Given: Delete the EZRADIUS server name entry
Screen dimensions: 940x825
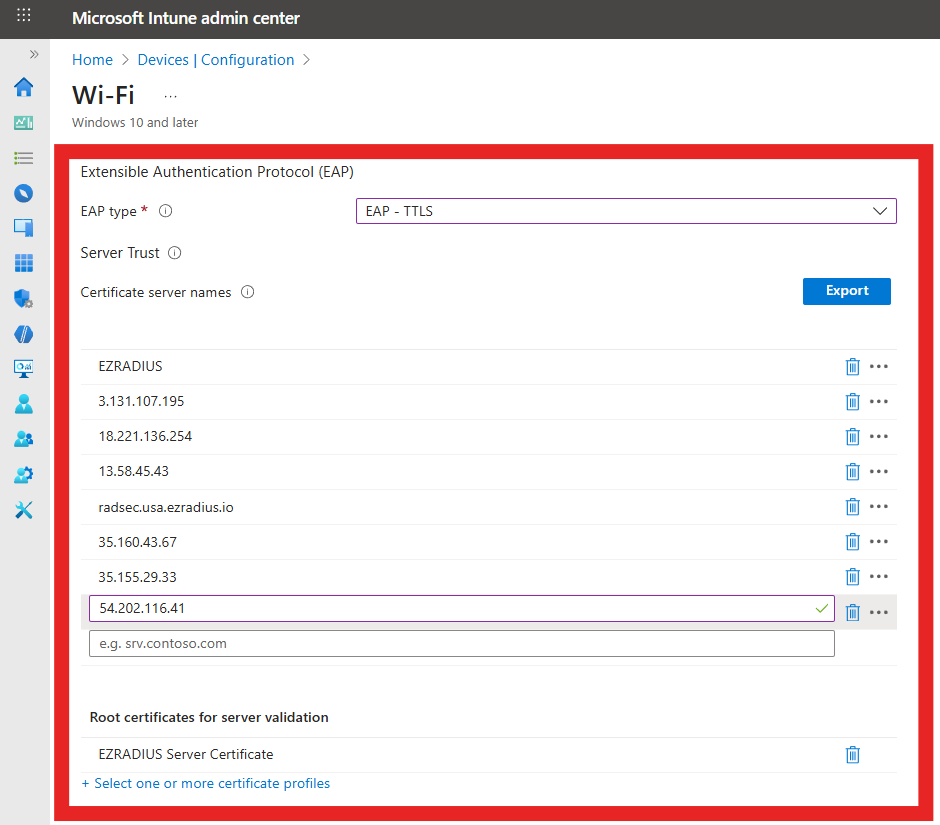Looking at the screenshot, I should [x=852, y=366].
